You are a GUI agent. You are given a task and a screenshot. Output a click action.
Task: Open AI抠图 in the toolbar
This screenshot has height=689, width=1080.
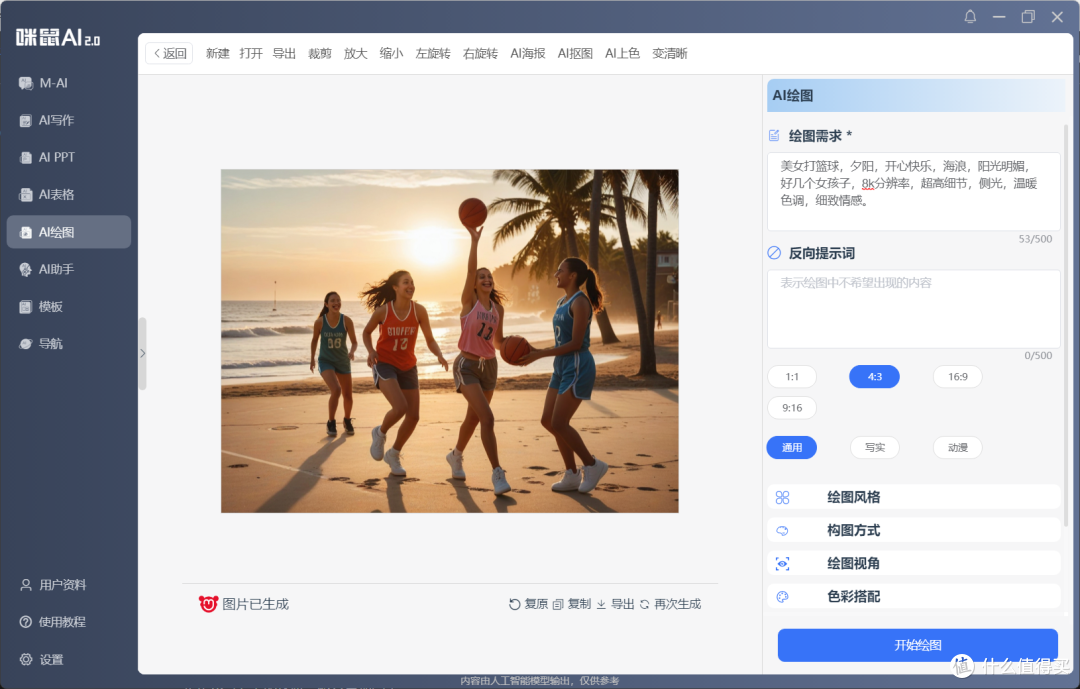(575, 54)
